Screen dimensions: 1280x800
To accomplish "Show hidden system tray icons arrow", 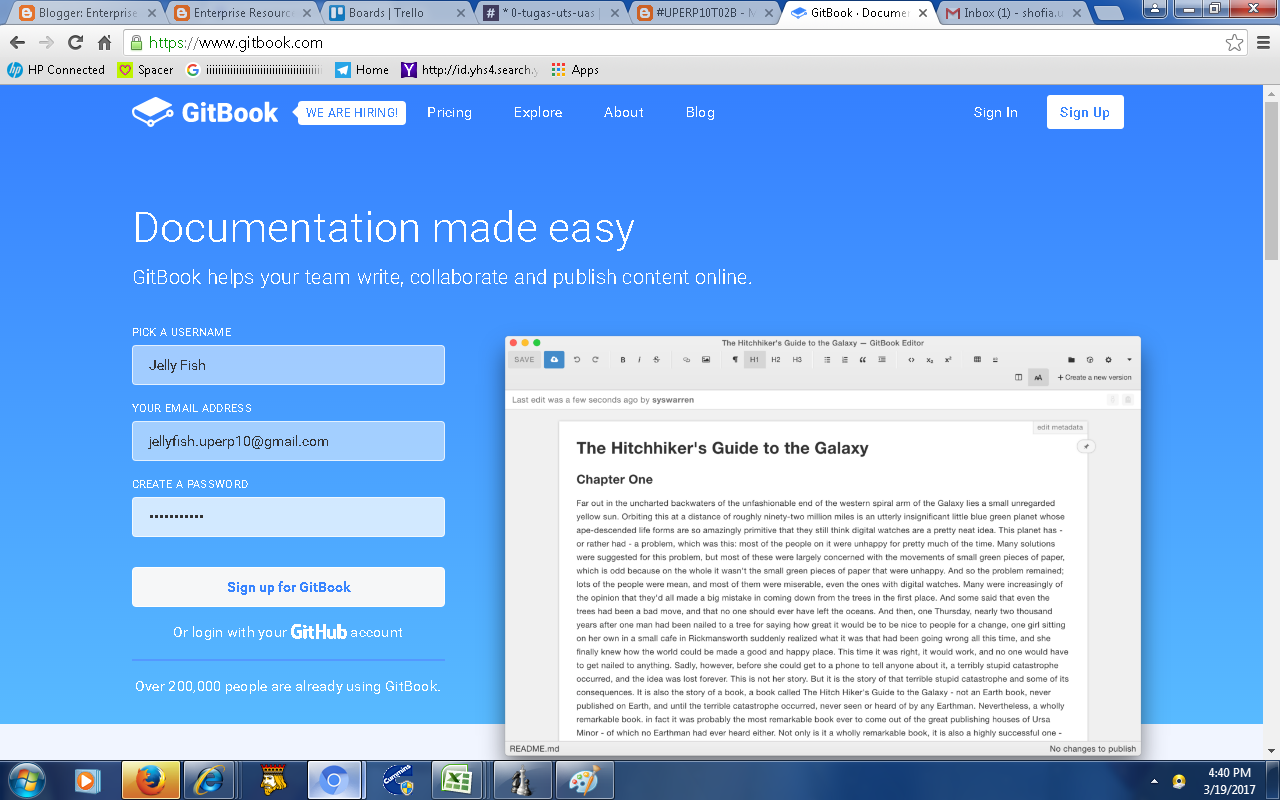I will pos(1154,781).
